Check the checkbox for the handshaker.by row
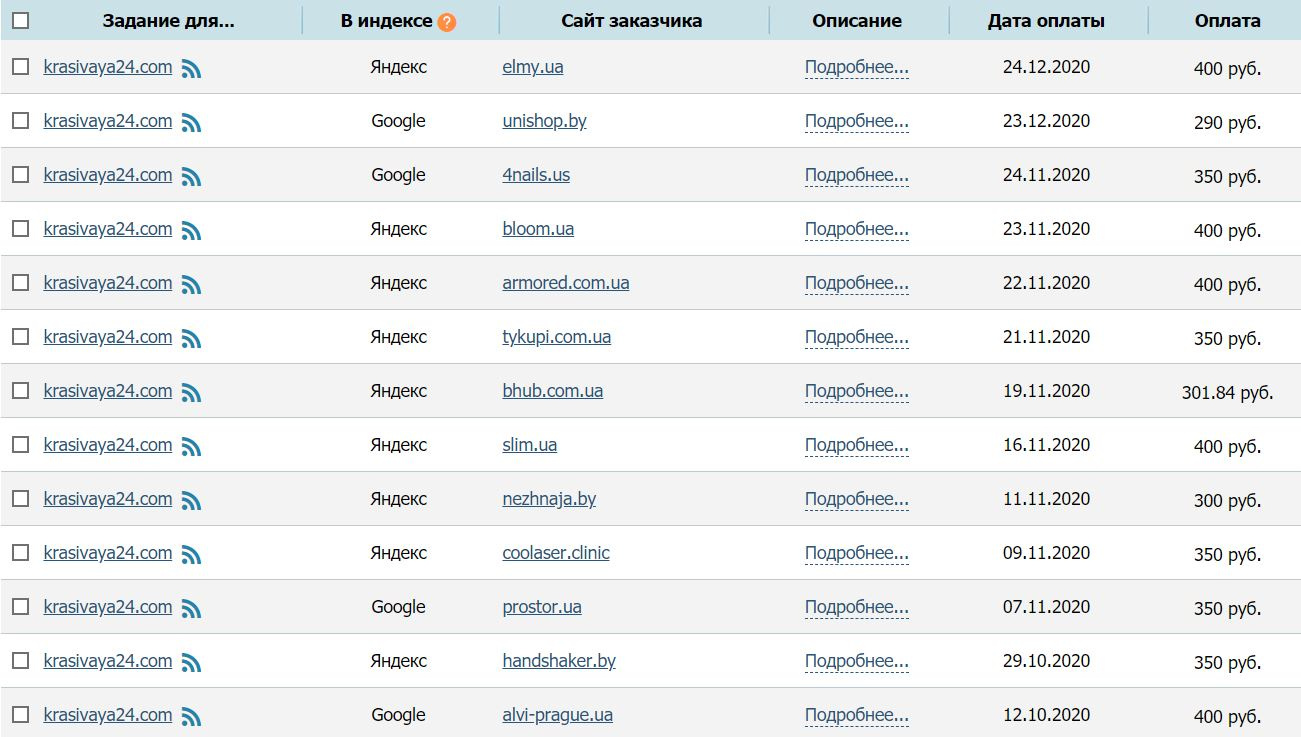Viewport: 1301px width, 737px height. 20,661
